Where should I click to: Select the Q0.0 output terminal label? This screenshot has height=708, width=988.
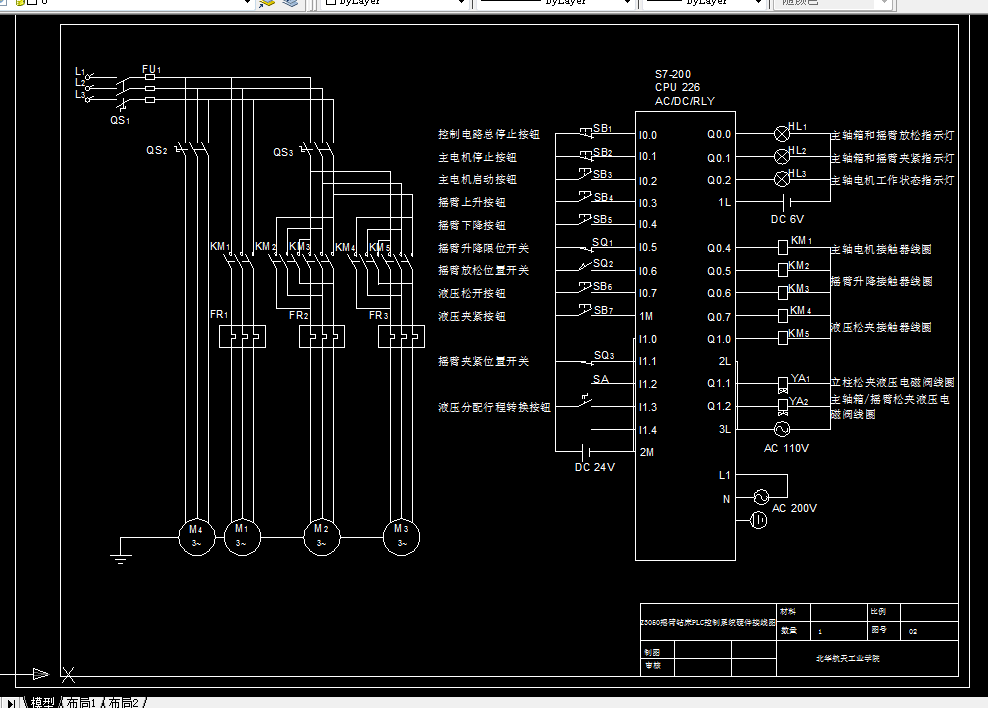[719, 134]
